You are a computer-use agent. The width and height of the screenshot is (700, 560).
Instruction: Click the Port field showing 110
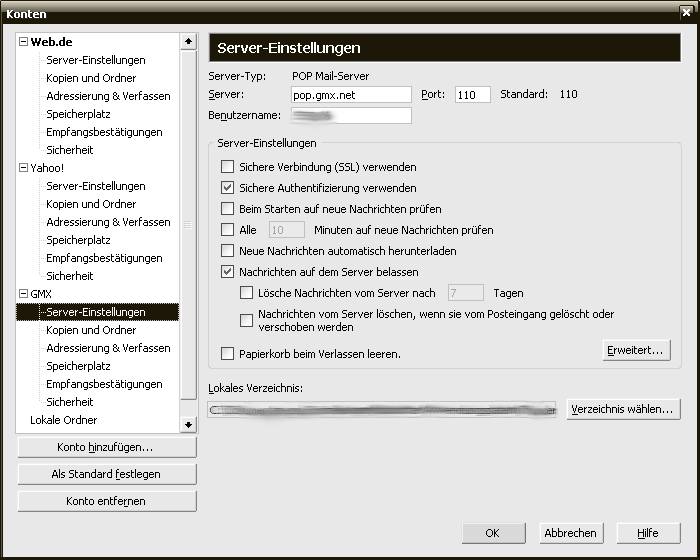pos(473,95)
